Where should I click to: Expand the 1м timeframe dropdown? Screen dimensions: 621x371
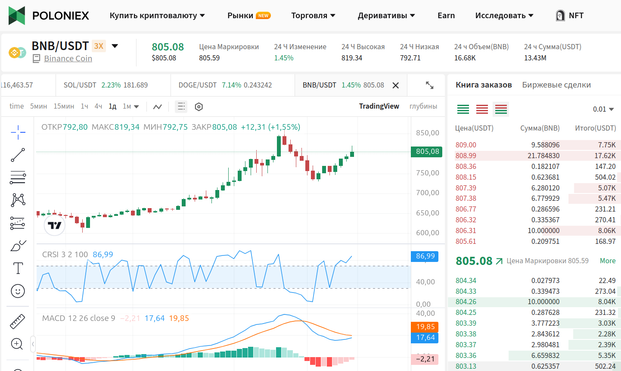tap(131, 107)
